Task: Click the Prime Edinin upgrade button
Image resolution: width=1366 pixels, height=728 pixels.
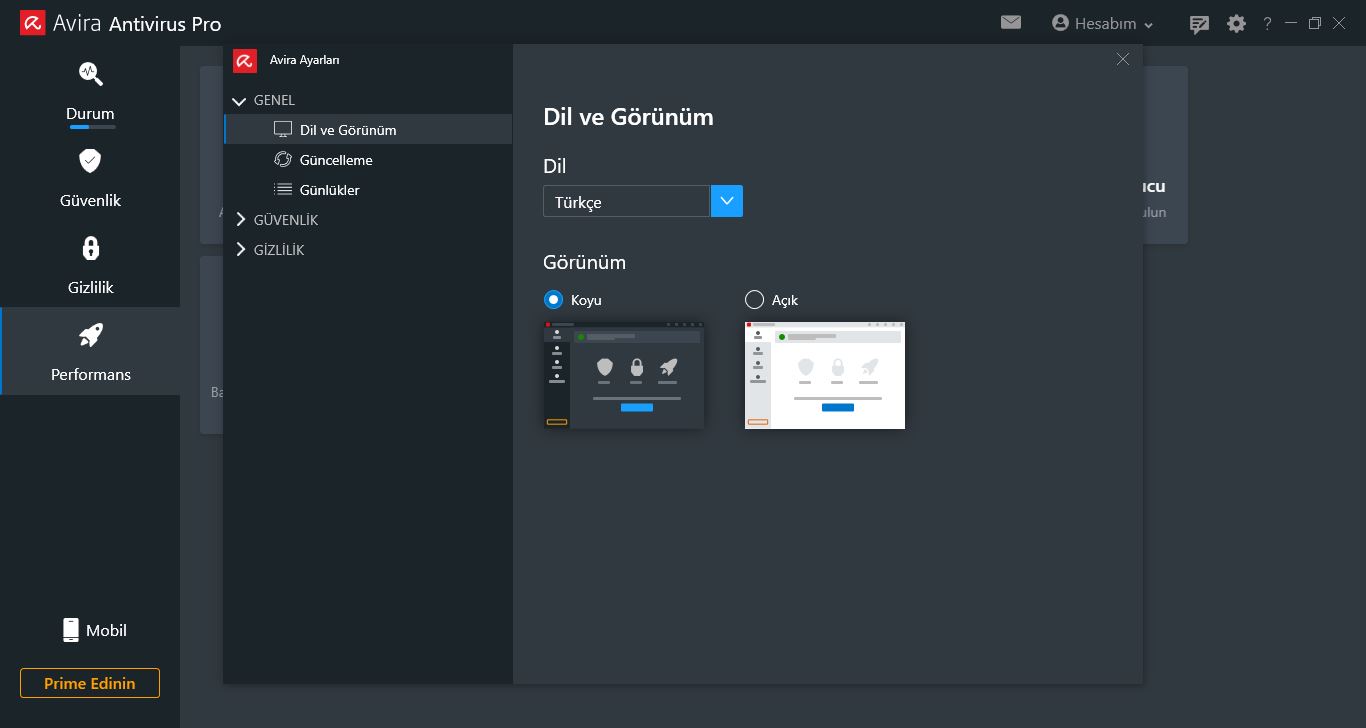Action: (x=90, y=684)
